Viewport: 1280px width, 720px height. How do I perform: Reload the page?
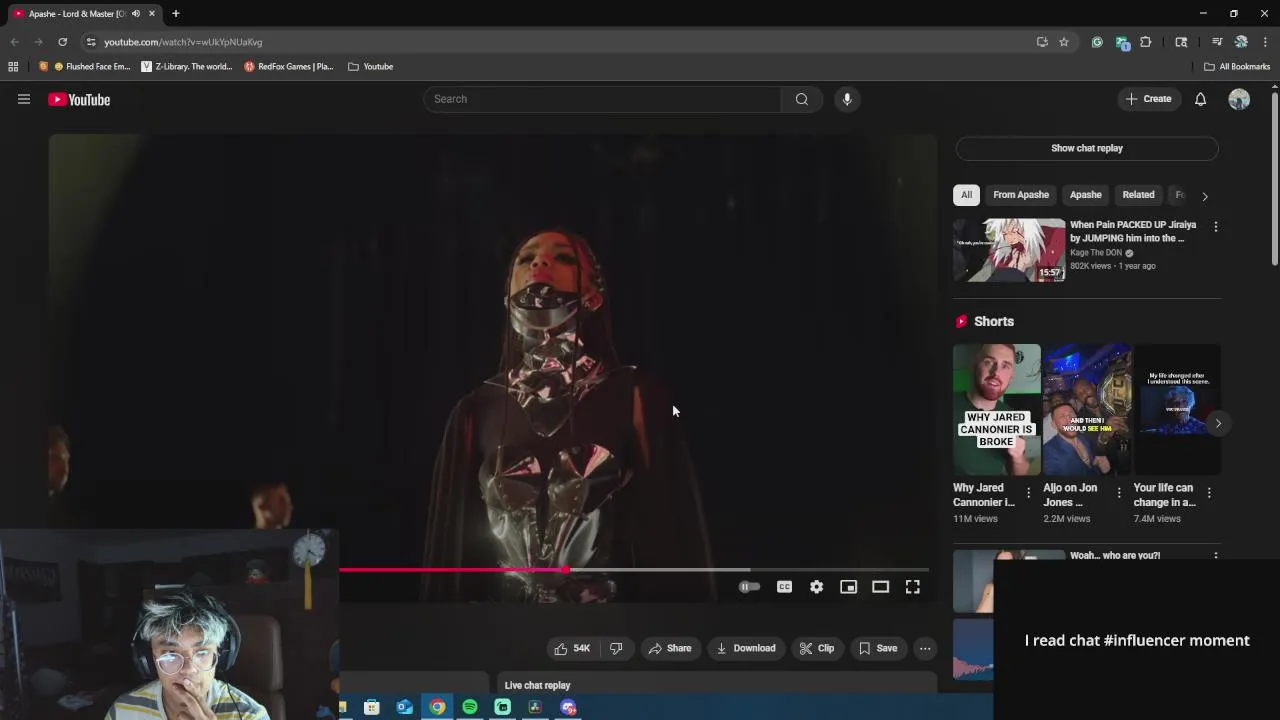62,42
